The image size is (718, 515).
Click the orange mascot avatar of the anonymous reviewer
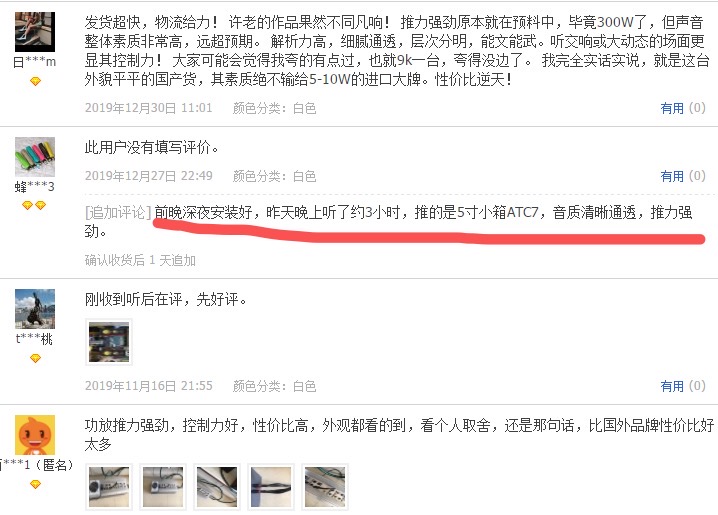click(x=35, y=435)
